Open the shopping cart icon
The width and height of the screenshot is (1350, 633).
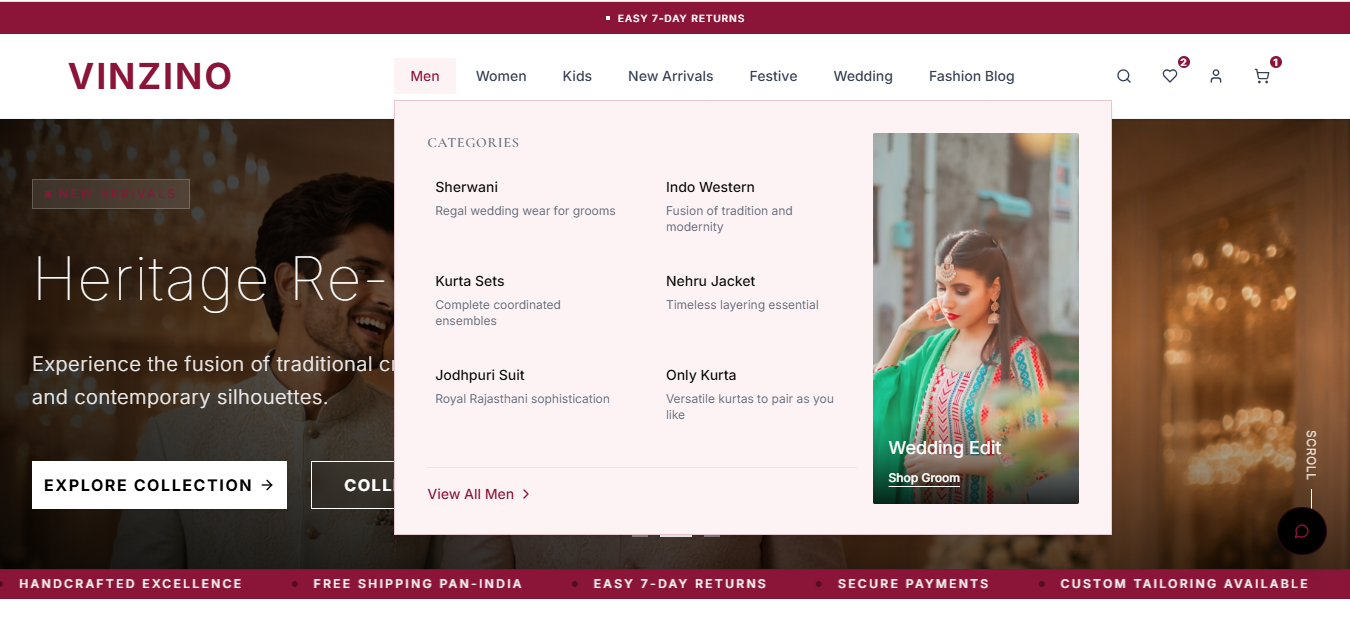(1262, 76)
